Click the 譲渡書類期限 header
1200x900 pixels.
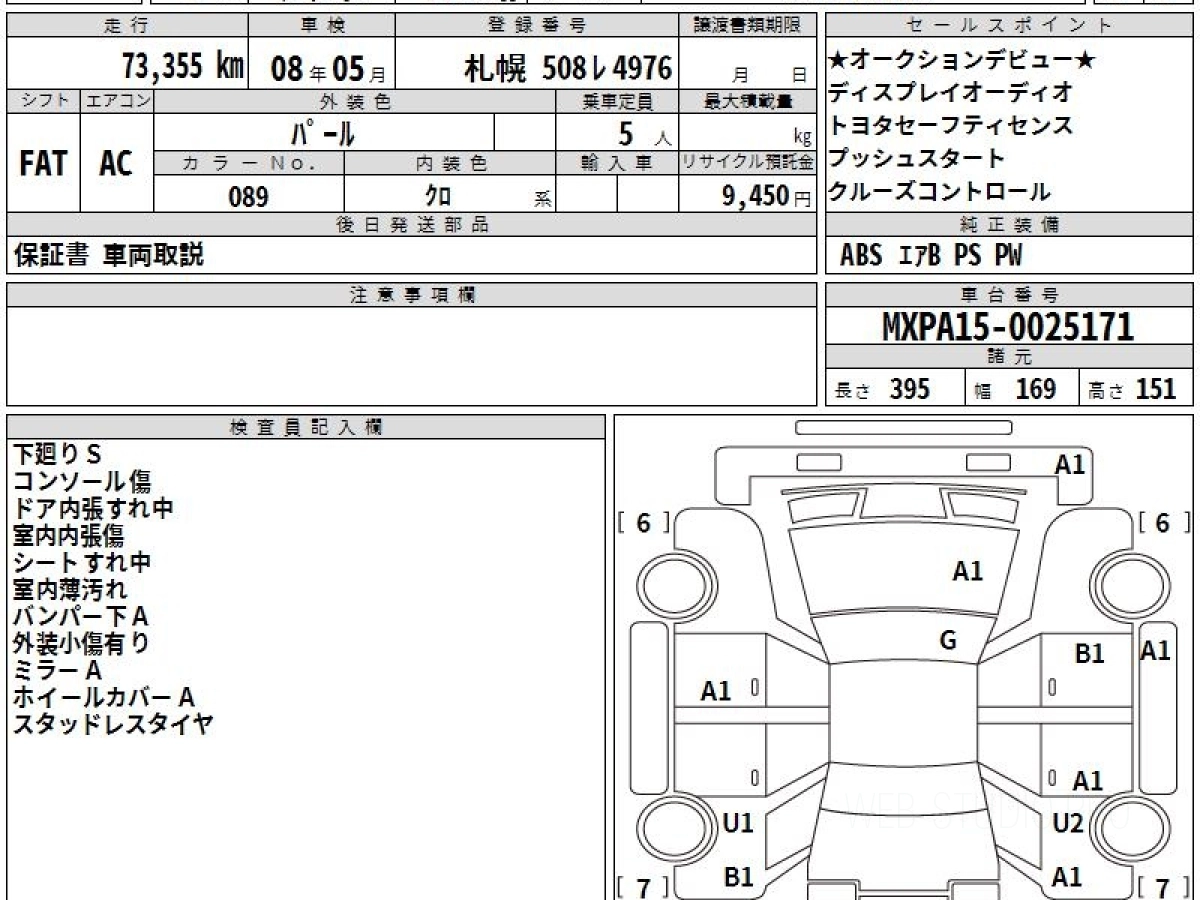tap(748, 26)
